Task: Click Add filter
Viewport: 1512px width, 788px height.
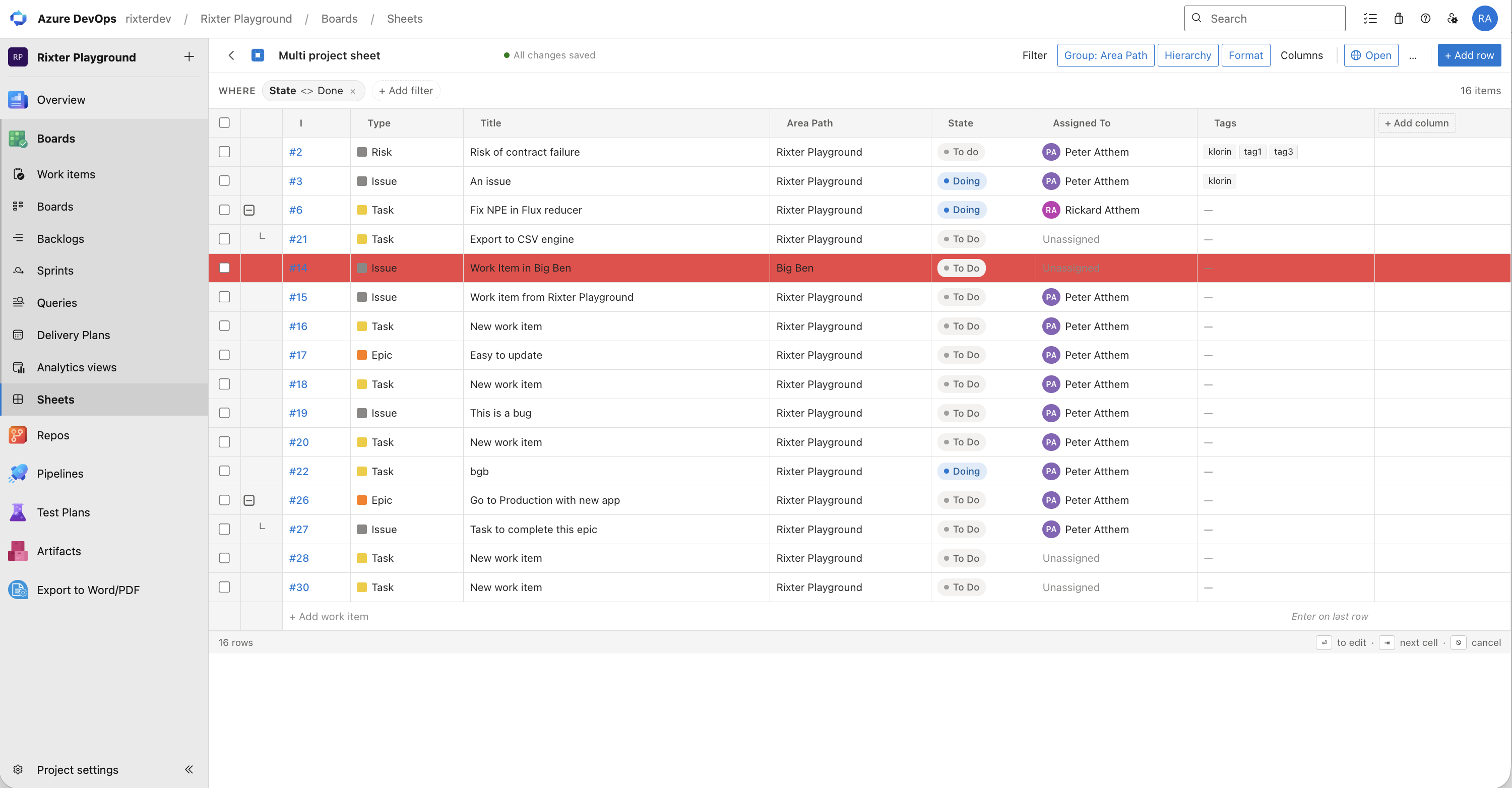Action: point(406,91)
